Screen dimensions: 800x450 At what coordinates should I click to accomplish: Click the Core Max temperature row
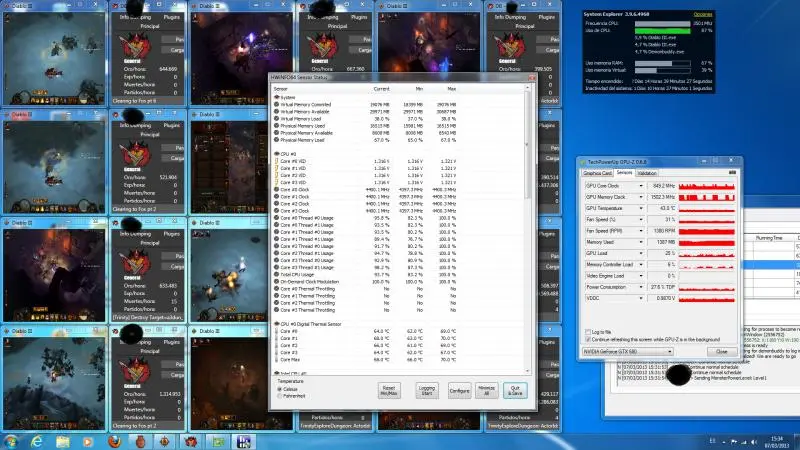pyautogui.click(x=365, y=360)
